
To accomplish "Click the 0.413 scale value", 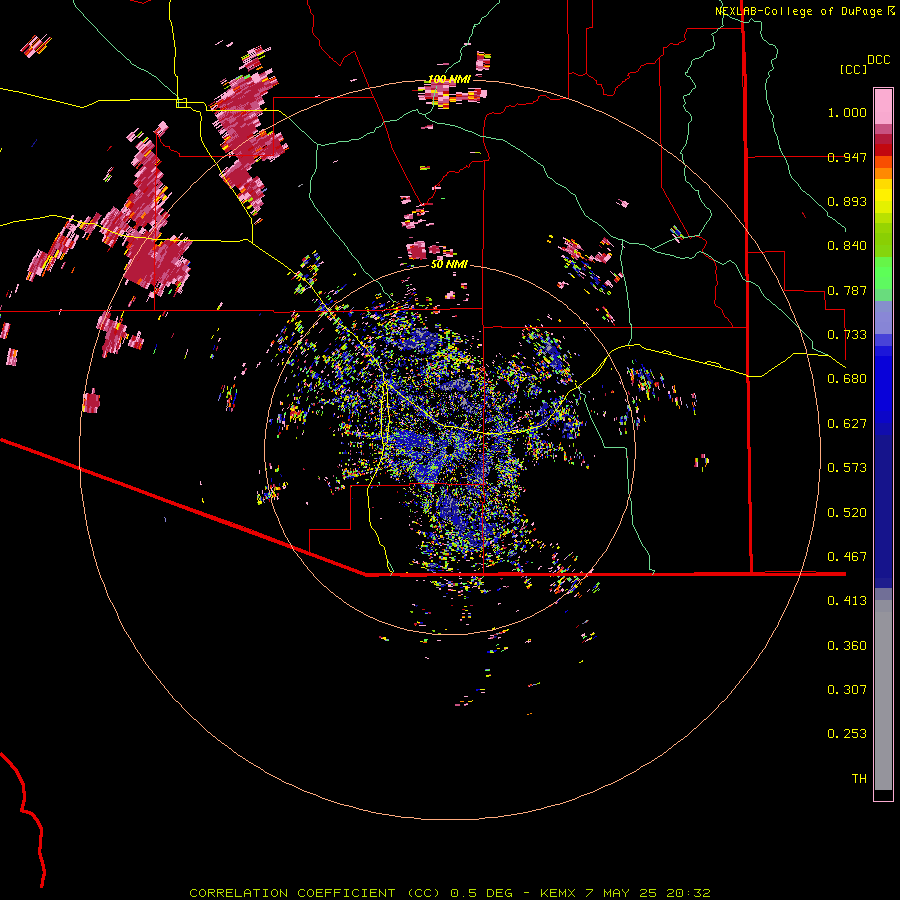I will pos(847,601).
